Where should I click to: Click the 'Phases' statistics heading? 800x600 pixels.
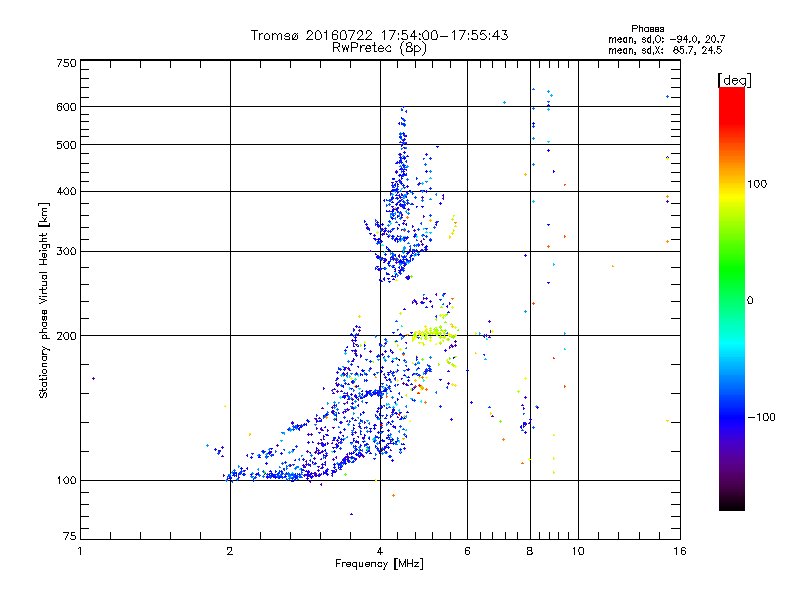tap(647, 29)
